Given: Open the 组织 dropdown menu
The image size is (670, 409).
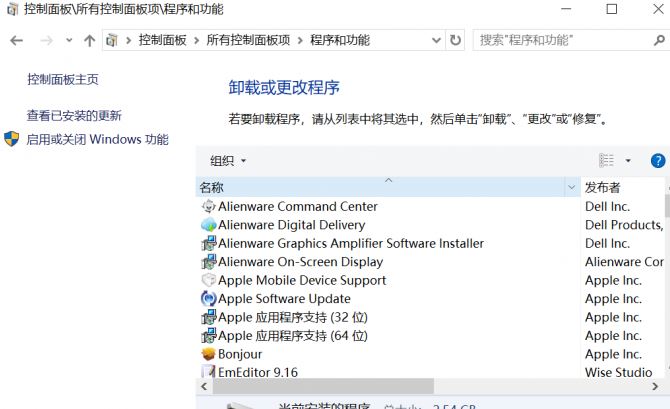Looking at the screenshot, I should (227, 161).
